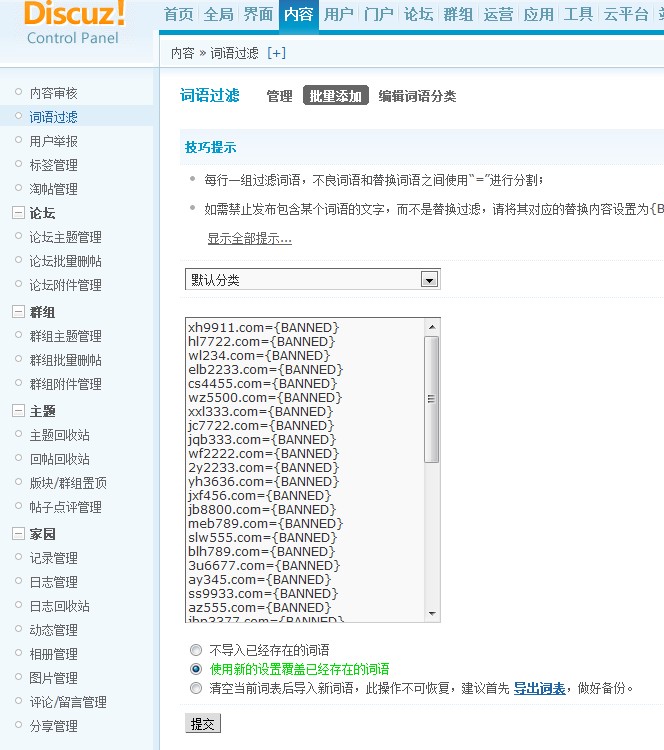Screen dimensions: 664x750
Task: Click scroll-up arrow of the word list
Action: tap(432, 327)
